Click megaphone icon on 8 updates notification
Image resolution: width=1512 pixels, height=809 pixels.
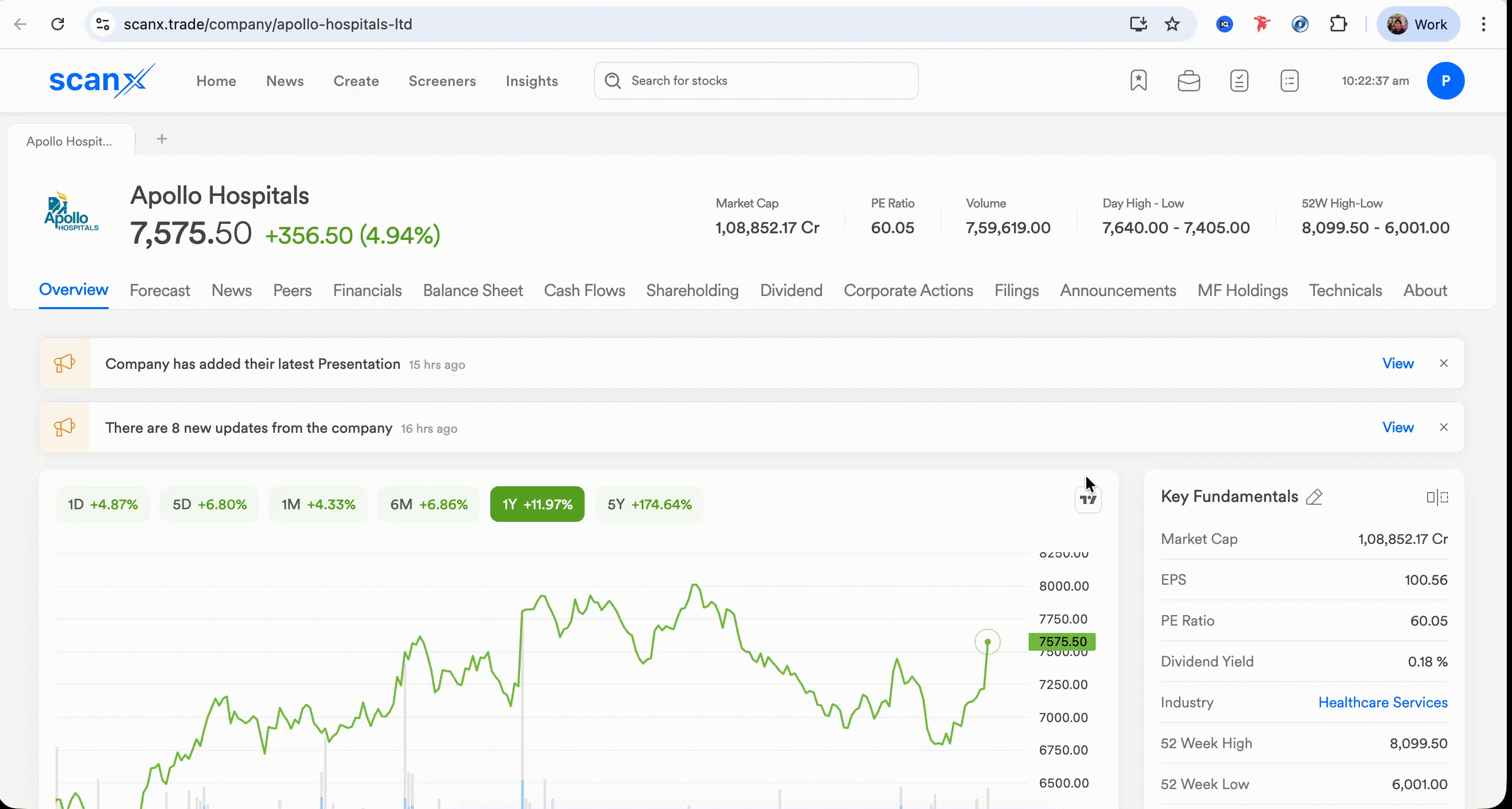[x=64, y=427]
